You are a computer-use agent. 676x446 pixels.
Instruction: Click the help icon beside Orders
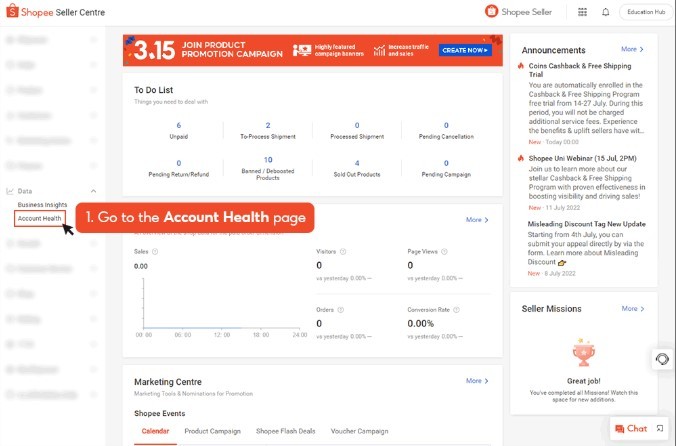pyautogui.click(x=340, y=310)
